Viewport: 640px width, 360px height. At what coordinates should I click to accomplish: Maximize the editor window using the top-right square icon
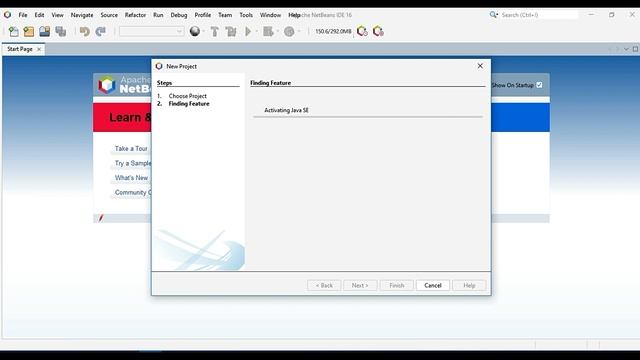pyautogui.click(x=635, y=49)
